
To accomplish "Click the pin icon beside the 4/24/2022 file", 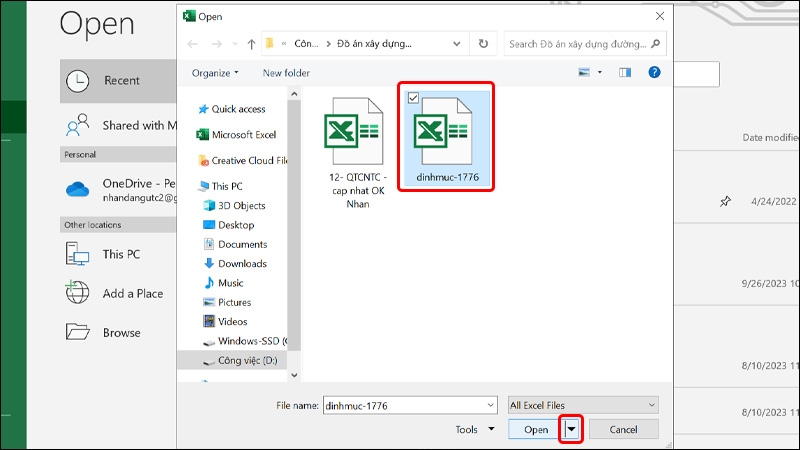I will (725, 202).
